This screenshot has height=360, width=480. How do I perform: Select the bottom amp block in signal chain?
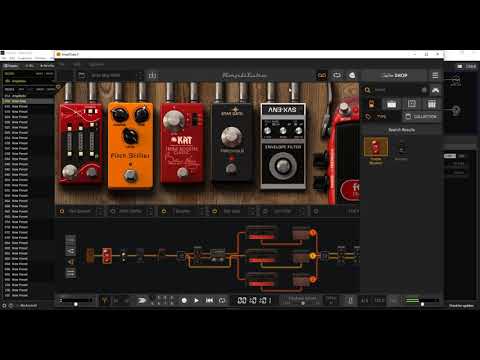[262, 279]
